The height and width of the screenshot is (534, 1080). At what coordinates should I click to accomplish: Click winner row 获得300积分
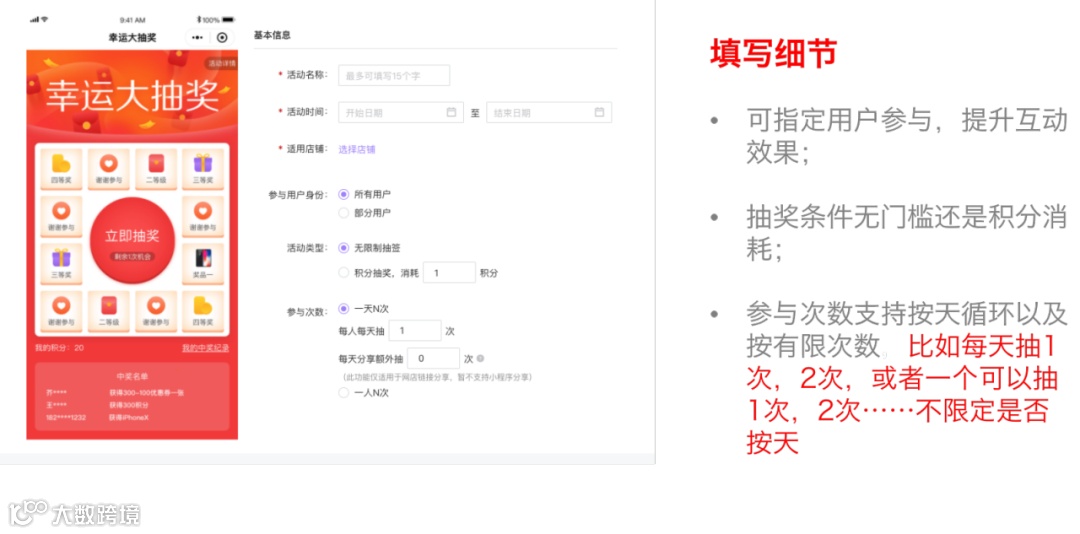[129, 405]
